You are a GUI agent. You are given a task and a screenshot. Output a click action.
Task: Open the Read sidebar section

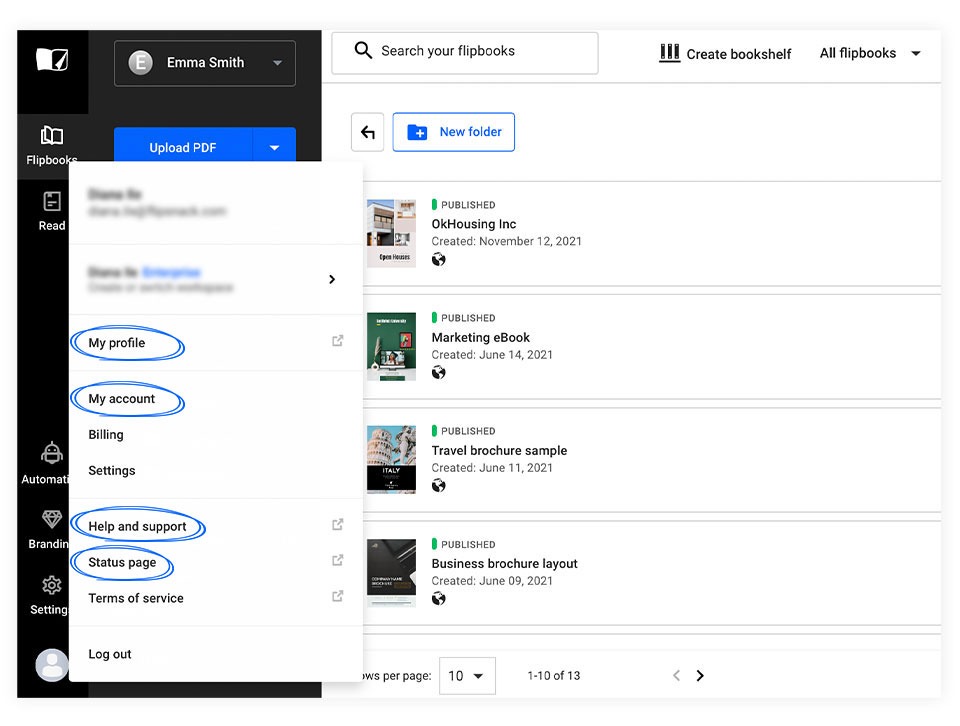[x=52, y=211]
